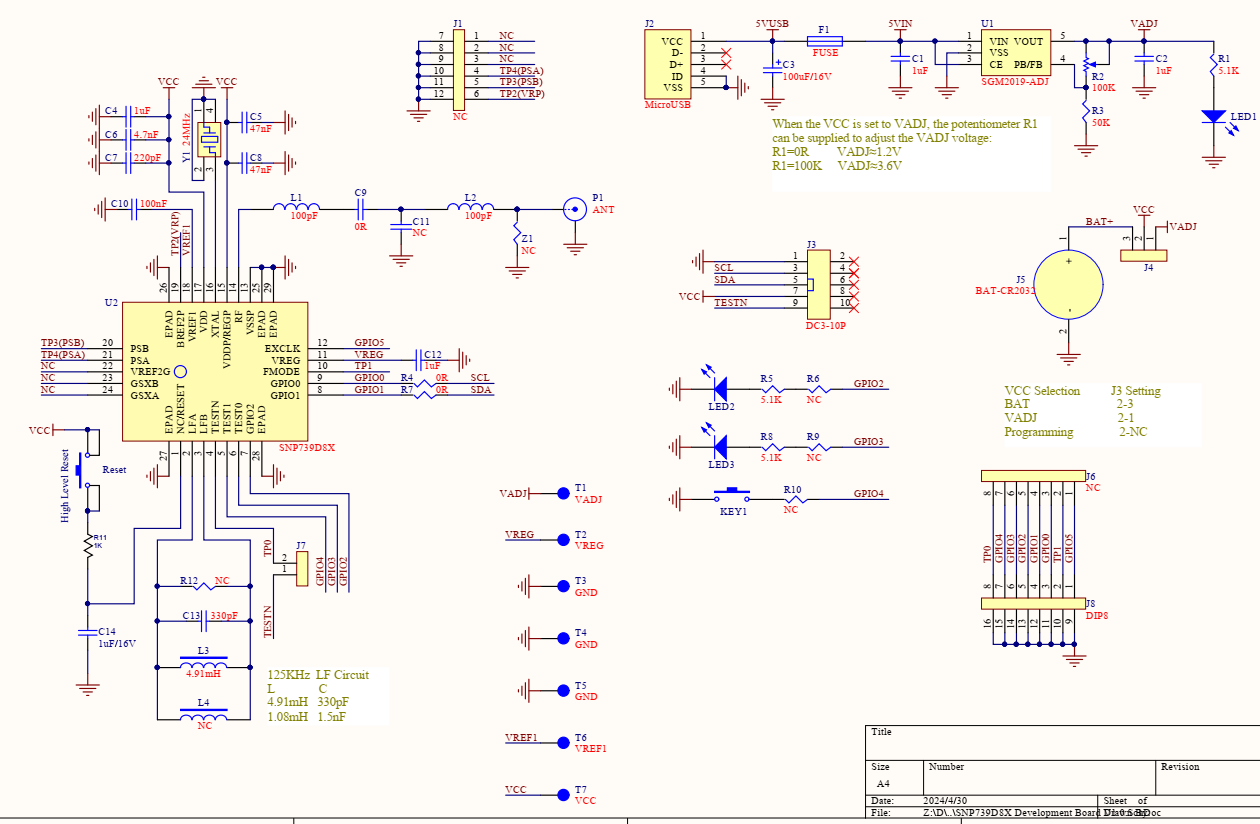This screenshot has height=824, width=1260.
Task: Select the 'High Level Reset' vertical label
Action: [x=65, y=485]
